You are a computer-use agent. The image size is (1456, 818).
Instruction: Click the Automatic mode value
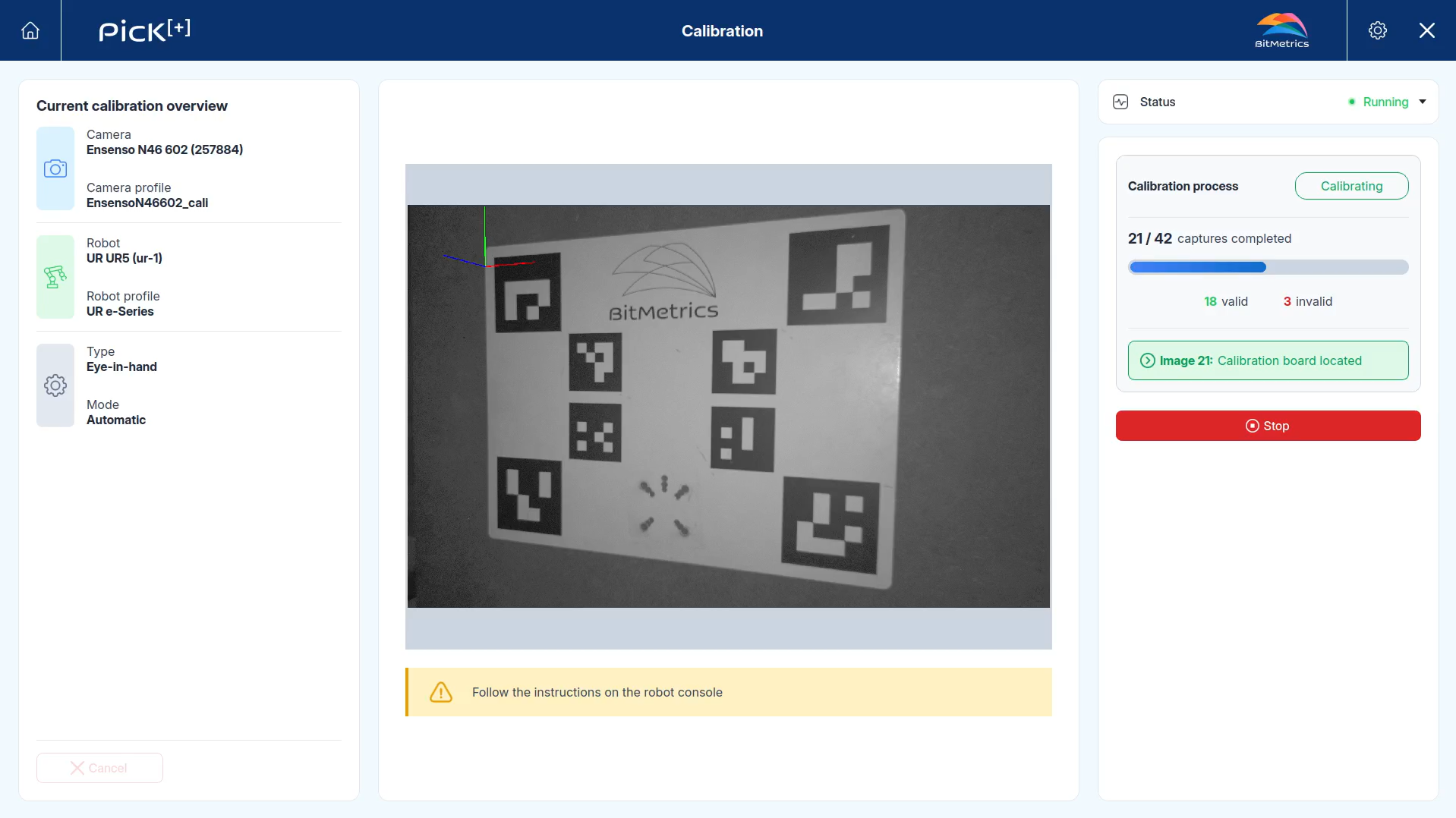point(116,420)
